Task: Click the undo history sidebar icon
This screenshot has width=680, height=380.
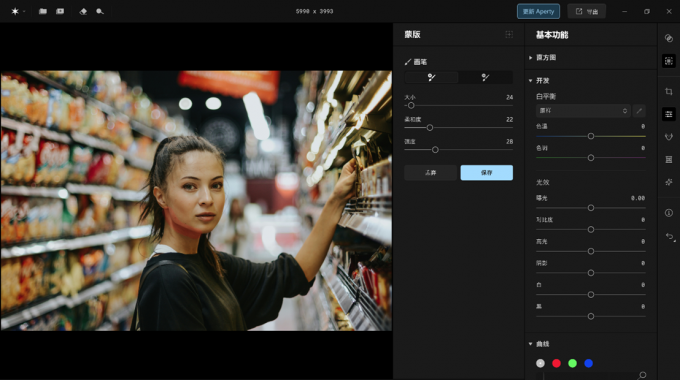Action: click(670, 237)
